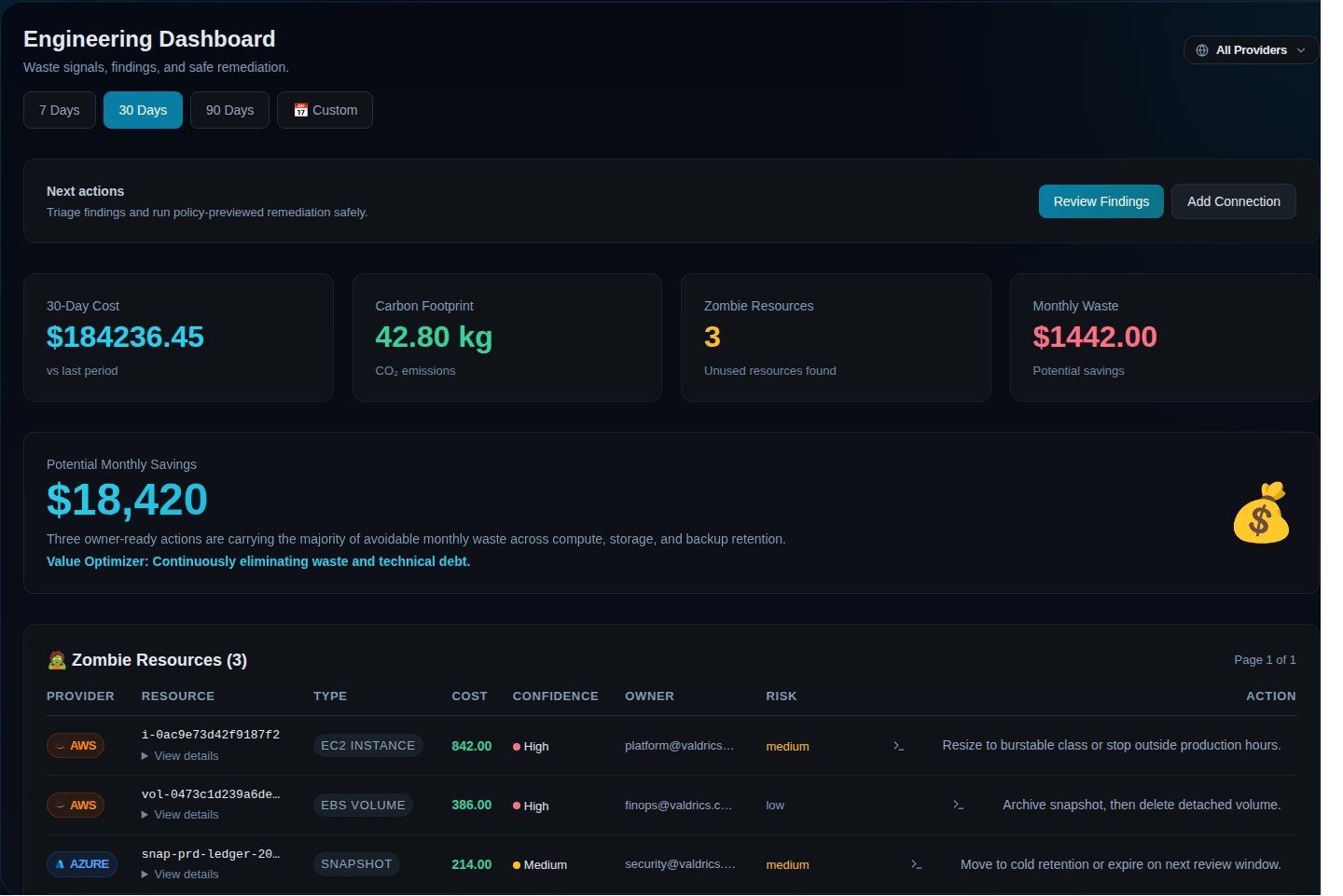Click the money bag icon in the savings banner
This screenshot has height=896, width=1343.
coord(1262,515)
